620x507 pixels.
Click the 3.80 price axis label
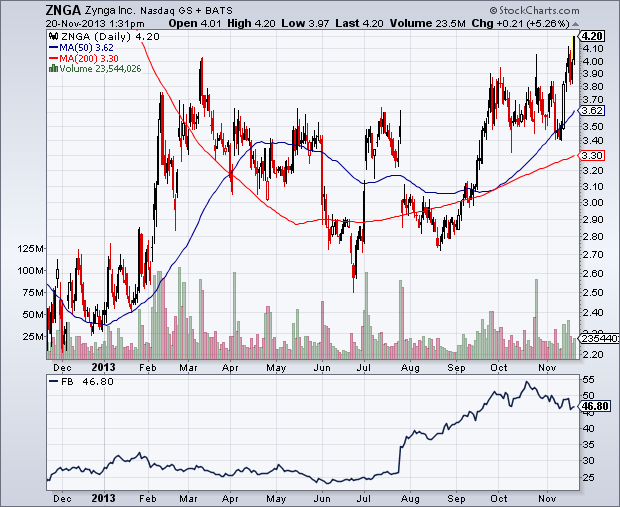[x=593, y=87]
